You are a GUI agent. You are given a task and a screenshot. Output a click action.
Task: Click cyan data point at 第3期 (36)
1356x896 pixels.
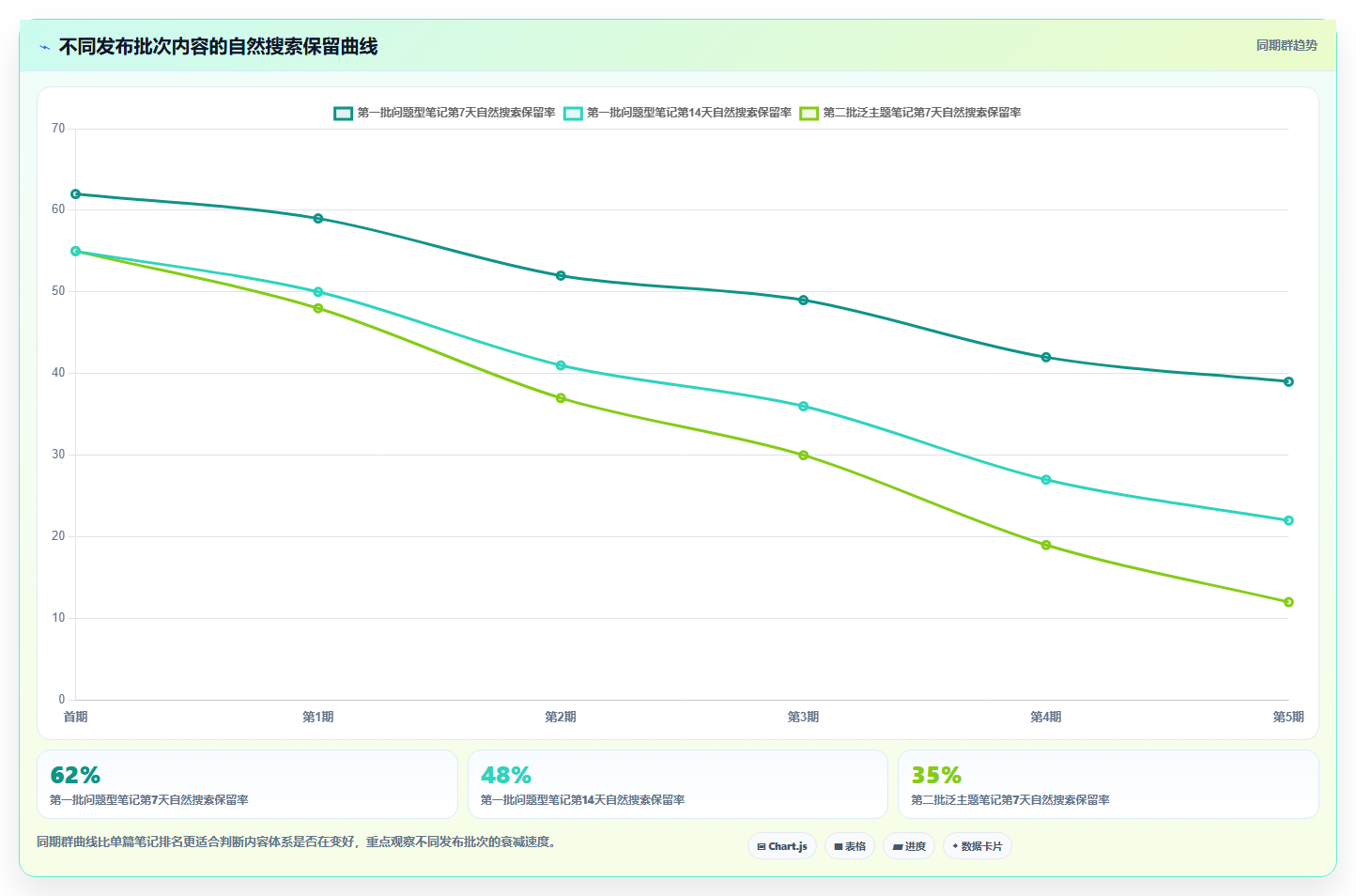pos(803,407)
